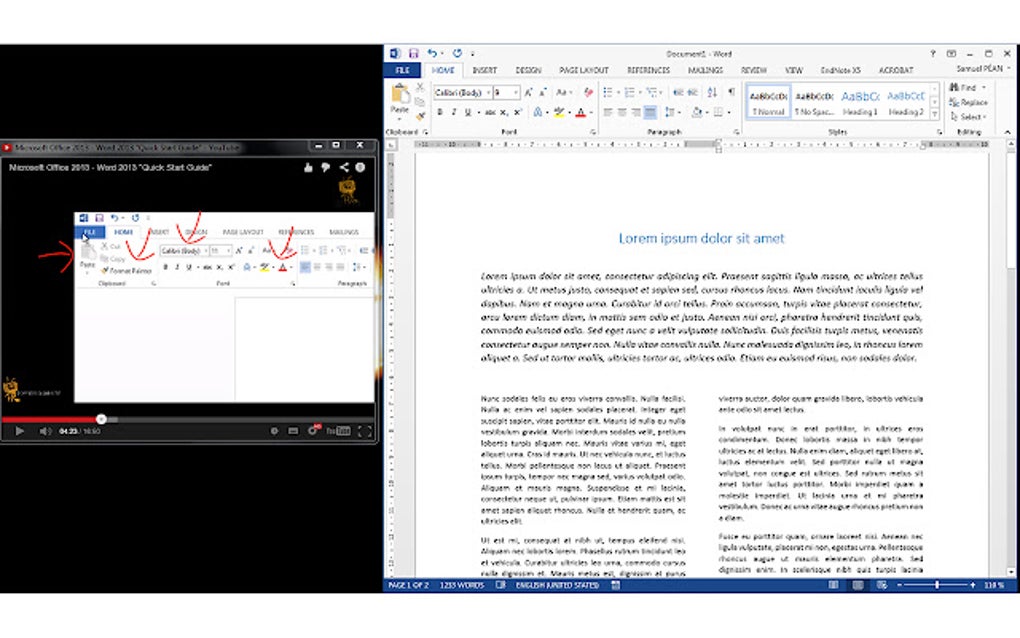Play the YouTube video
Screen dimensions: 1020x638
[20, 431]
